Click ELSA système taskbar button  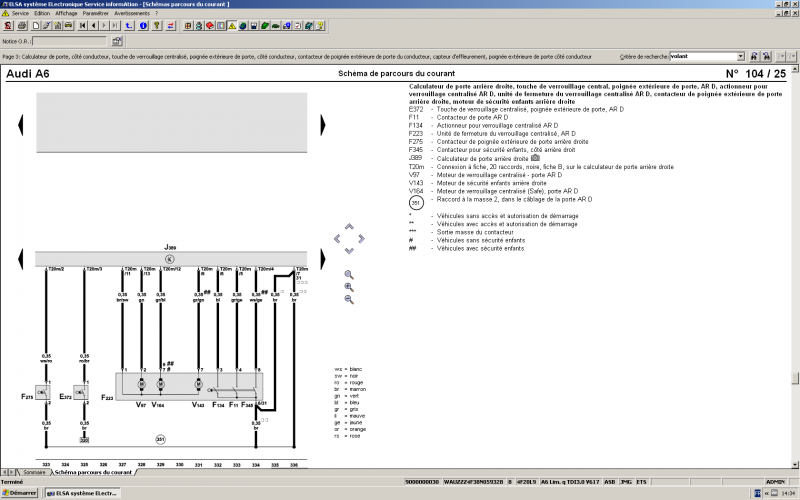tap(82, 493)
